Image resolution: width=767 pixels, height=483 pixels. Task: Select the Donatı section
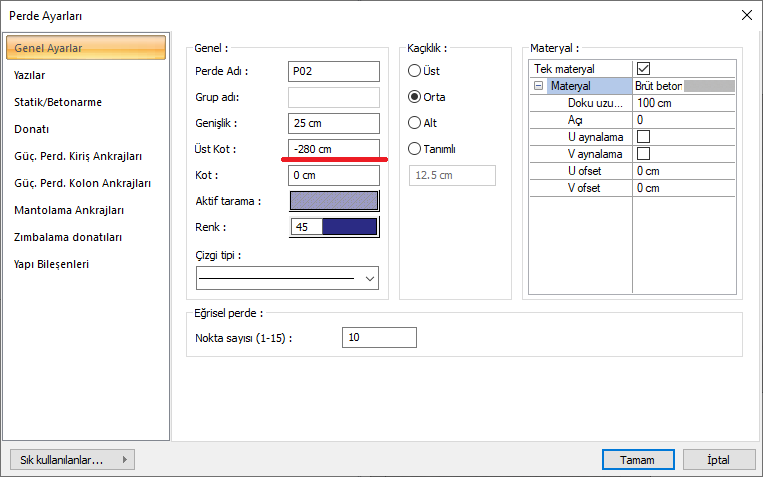31,129
